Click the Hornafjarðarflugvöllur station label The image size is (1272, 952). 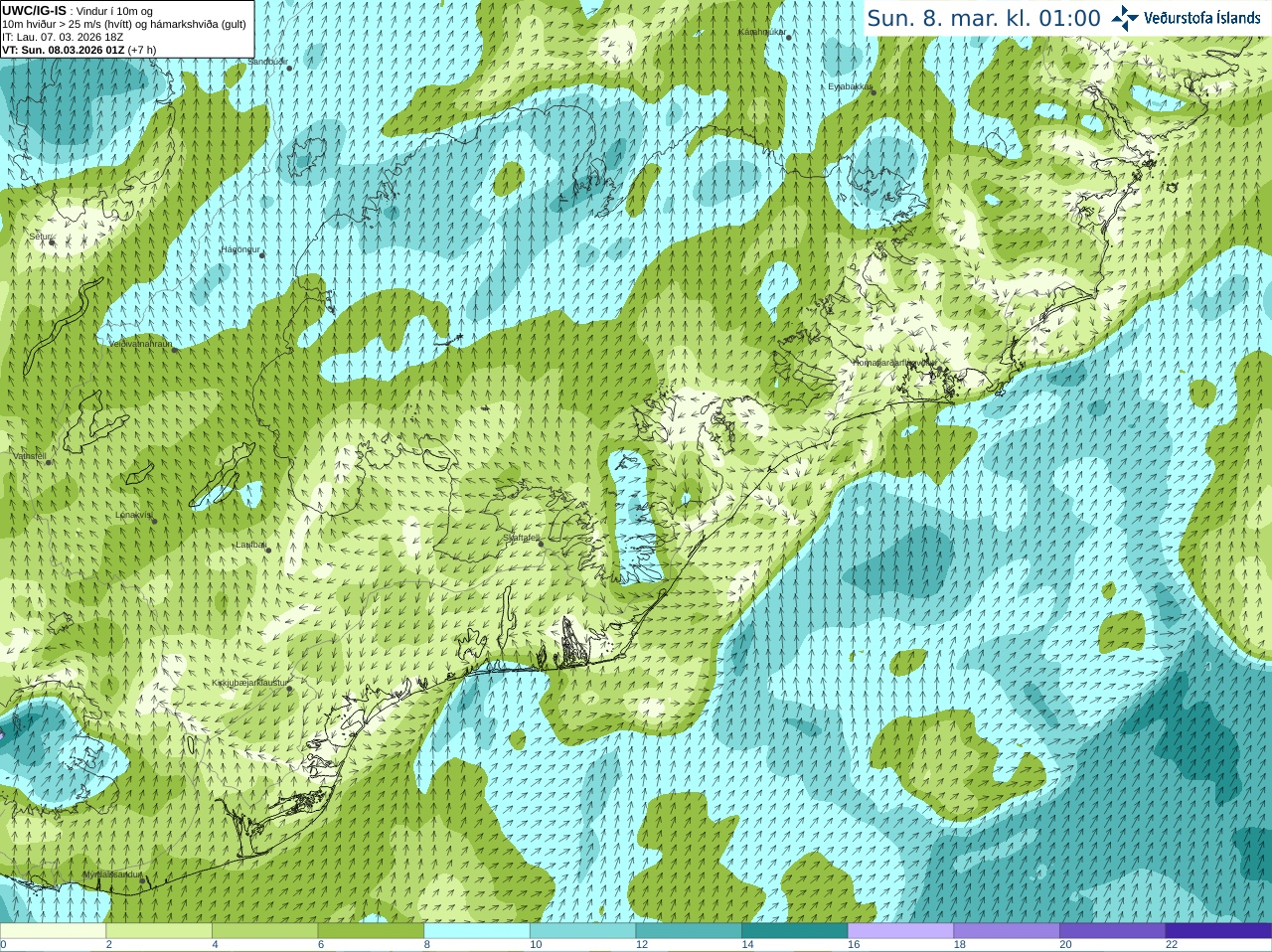point(894,363)
